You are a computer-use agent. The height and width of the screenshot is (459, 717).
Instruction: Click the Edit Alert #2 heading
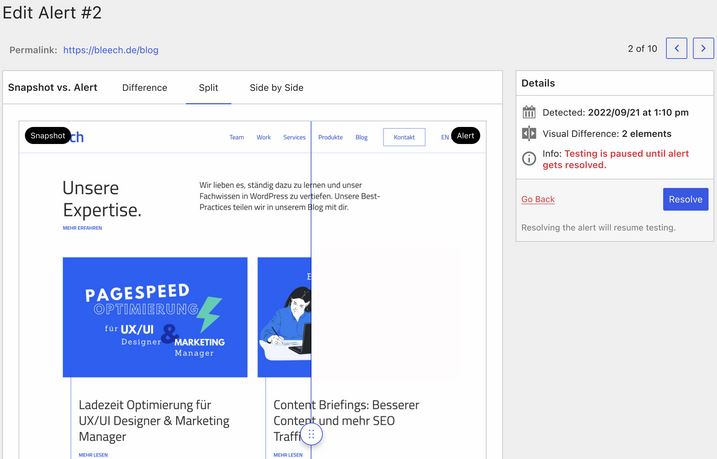click(x=52, y=12)
